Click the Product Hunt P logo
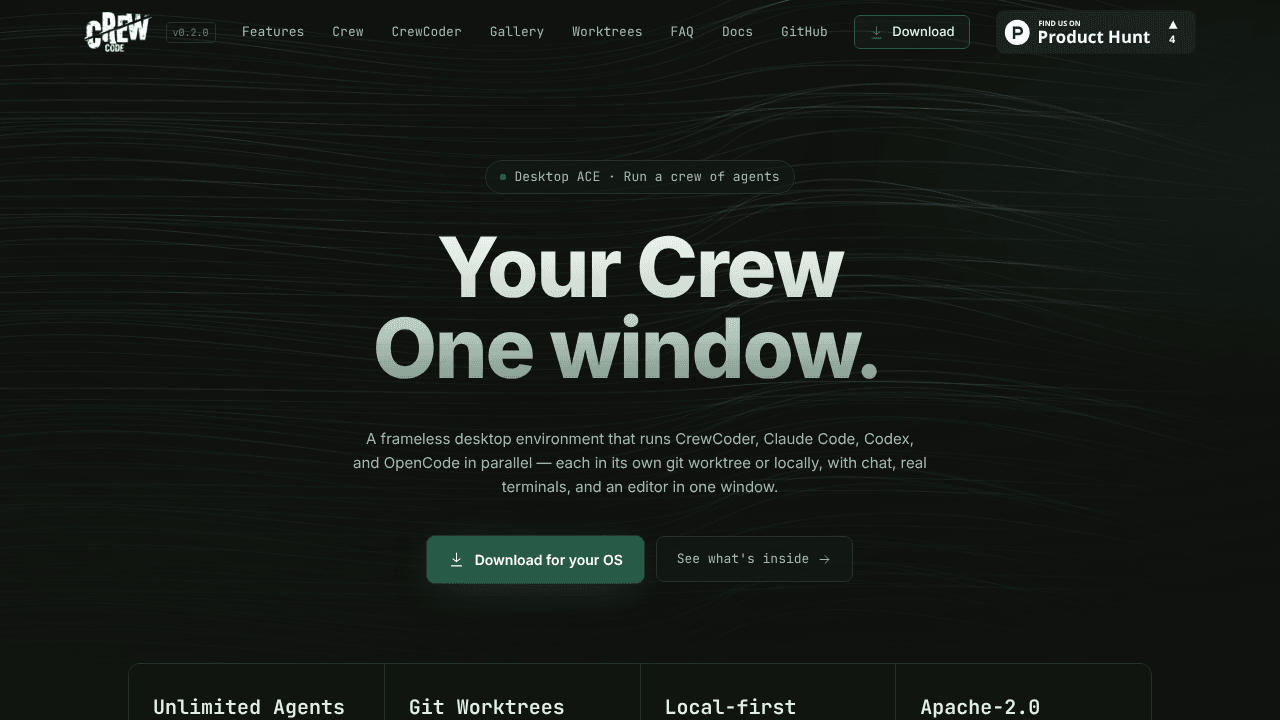 [x=1017, y=32]
